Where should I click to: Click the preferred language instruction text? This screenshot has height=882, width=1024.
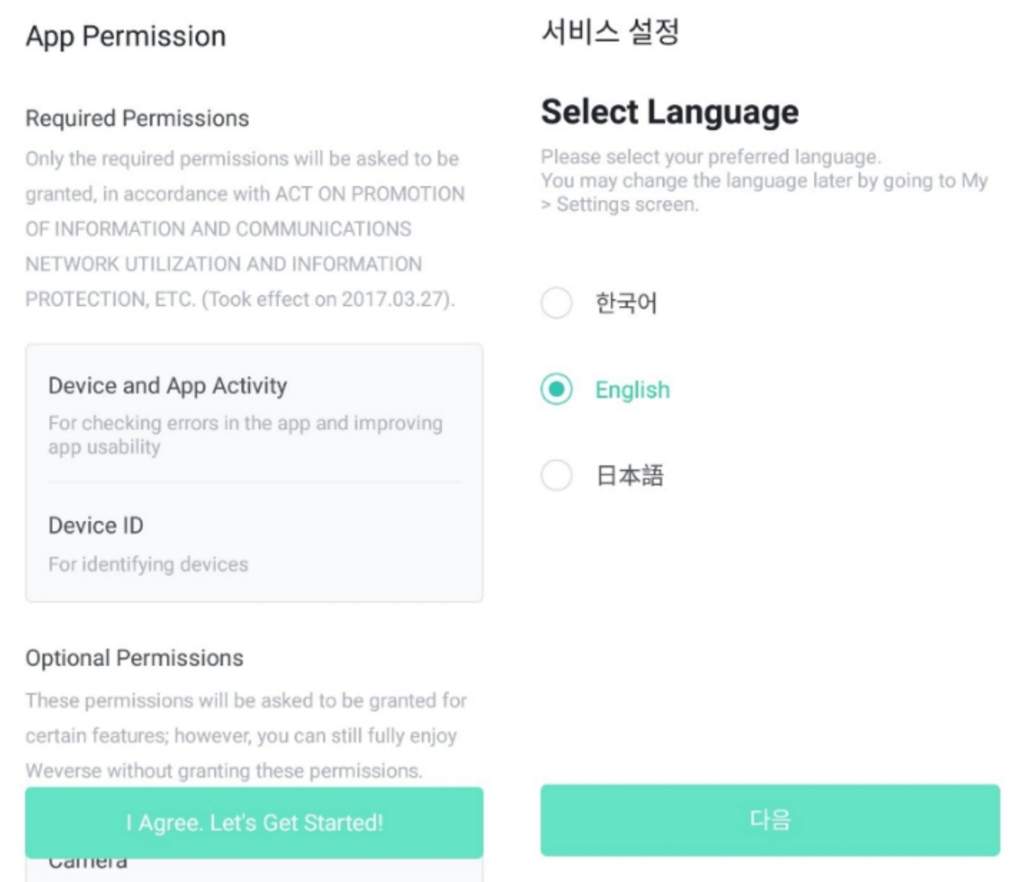tap(763, 181)
